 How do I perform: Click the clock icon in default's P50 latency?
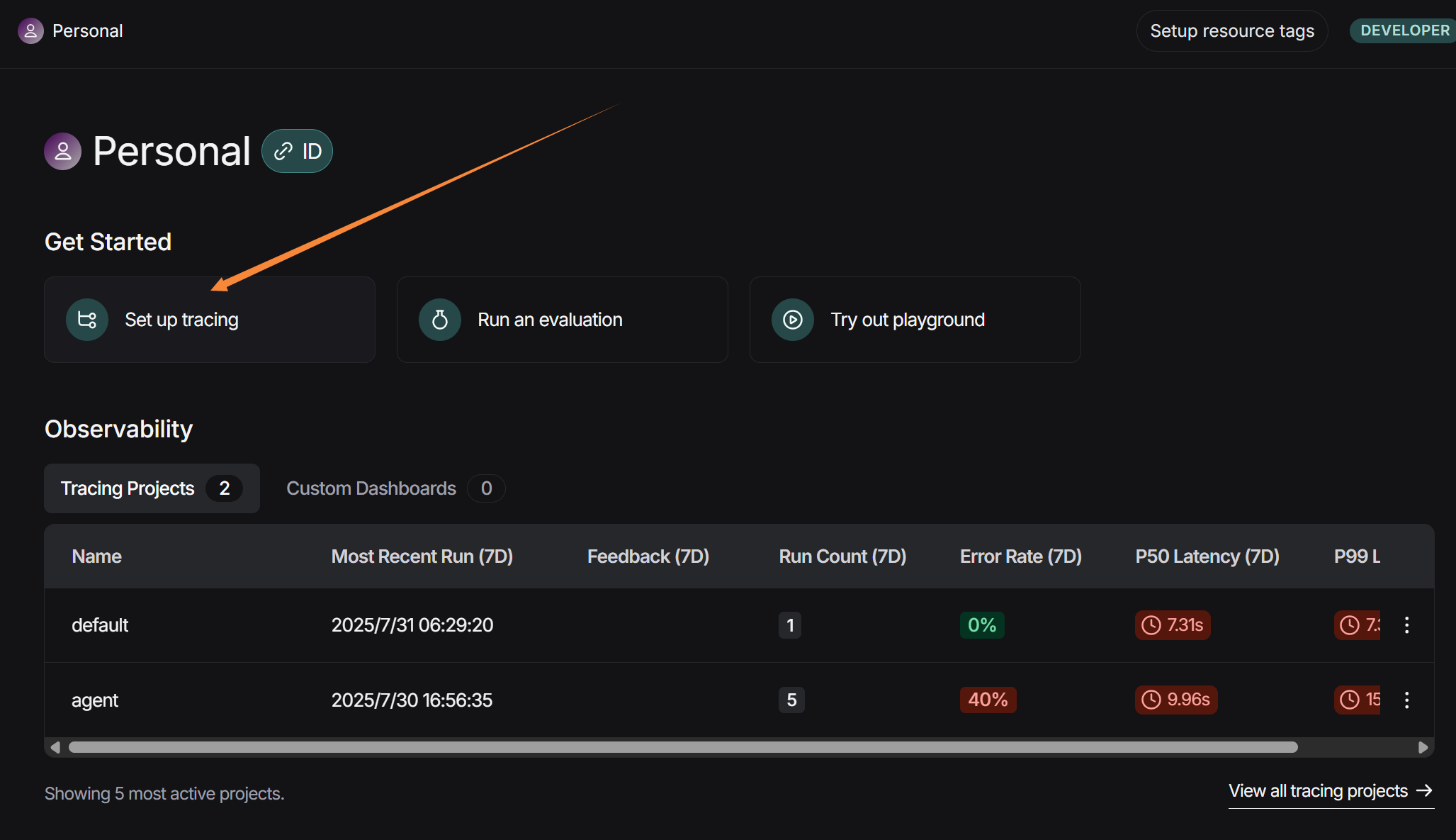1151,625
